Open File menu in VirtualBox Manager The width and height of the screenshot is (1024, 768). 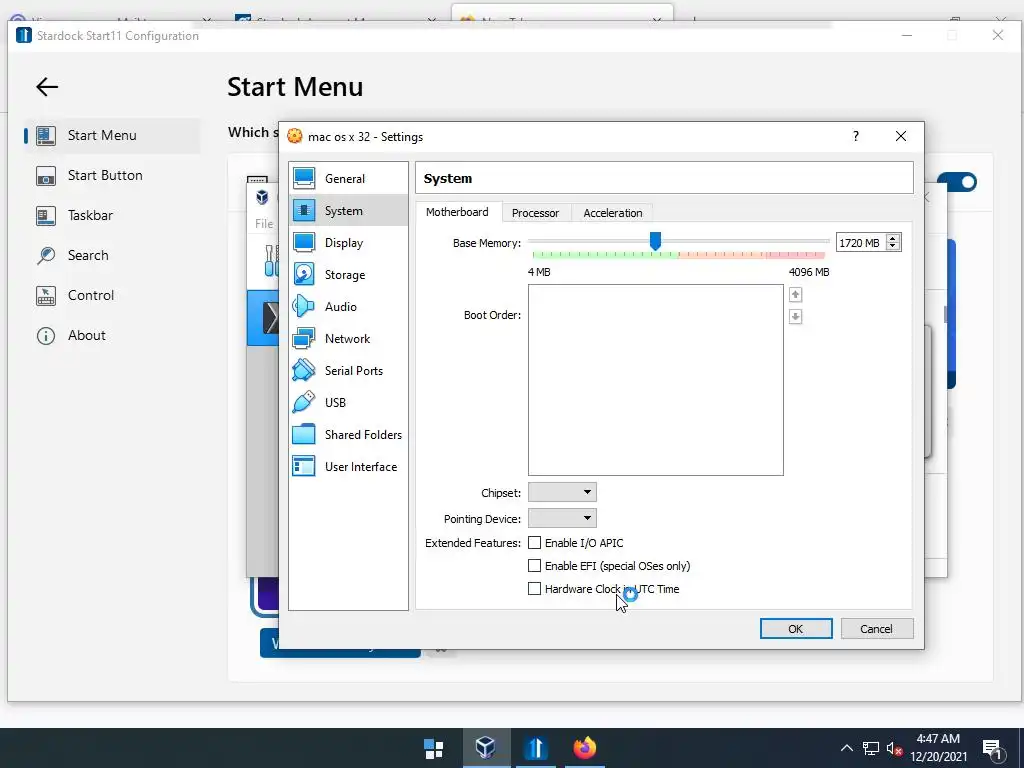pos(264,223)
